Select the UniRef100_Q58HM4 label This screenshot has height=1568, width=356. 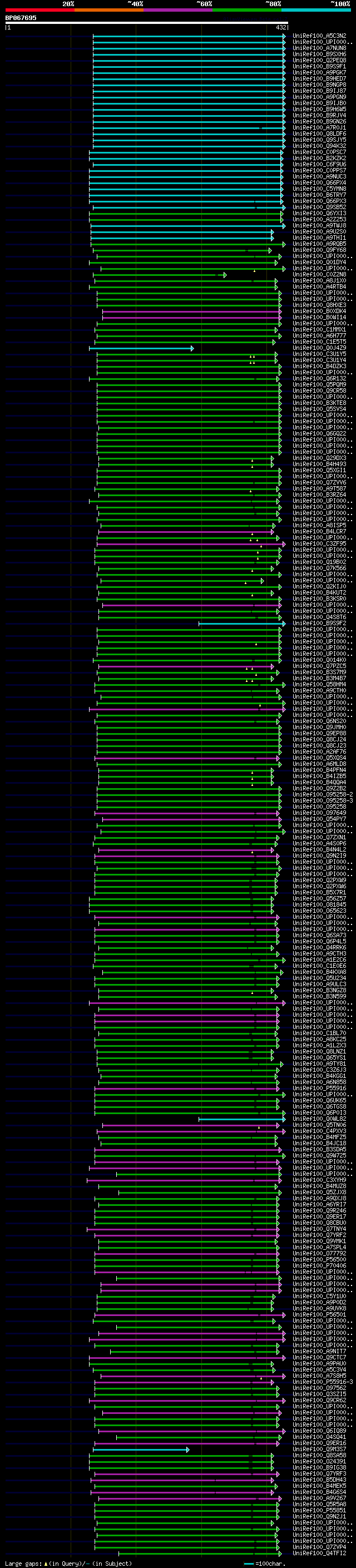(x=319, y=684)
